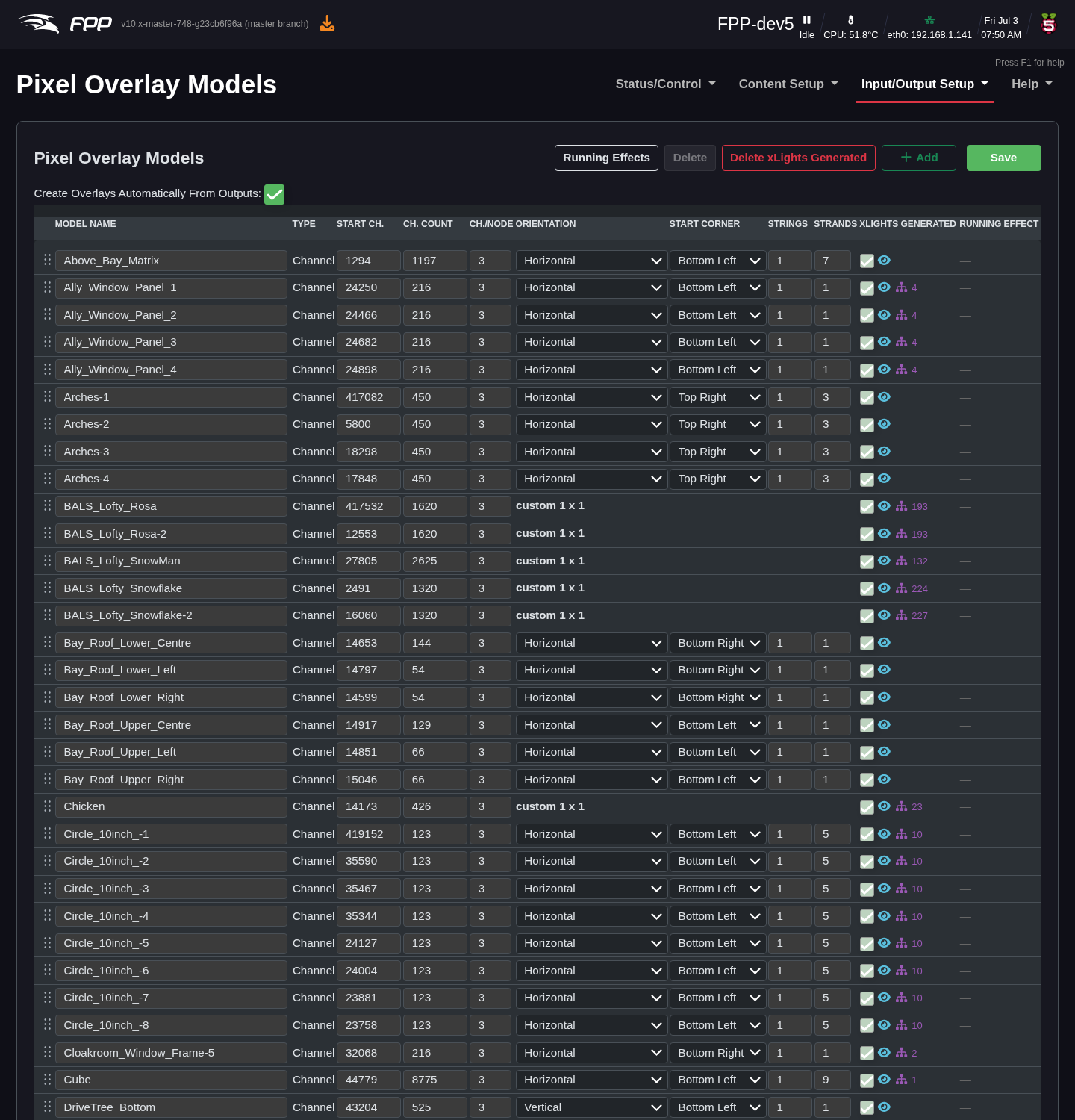Click the orange update download icon
This screenshot has width=1075, height=1120.
327,24
